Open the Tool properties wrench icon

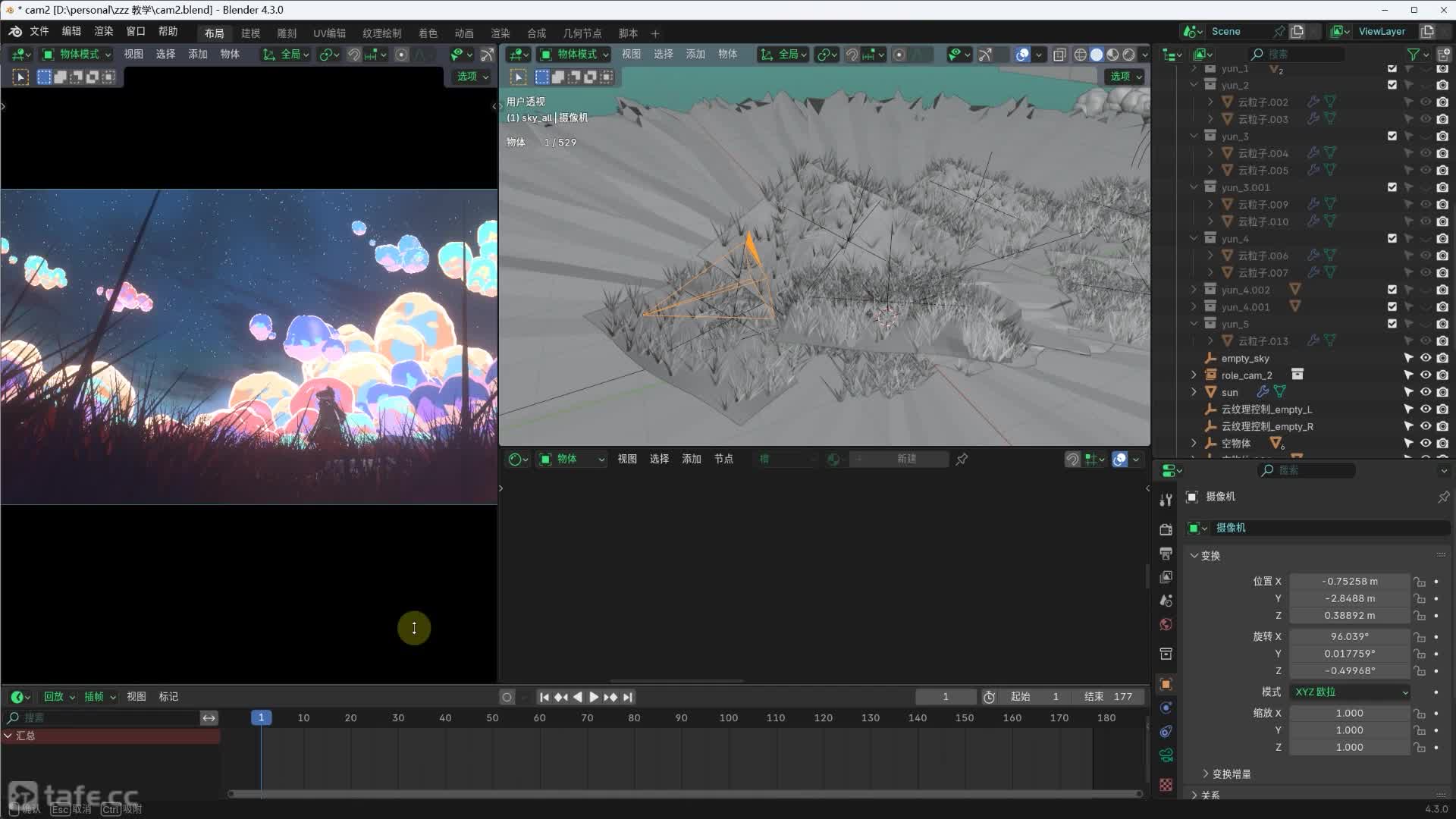point(1166,500)
